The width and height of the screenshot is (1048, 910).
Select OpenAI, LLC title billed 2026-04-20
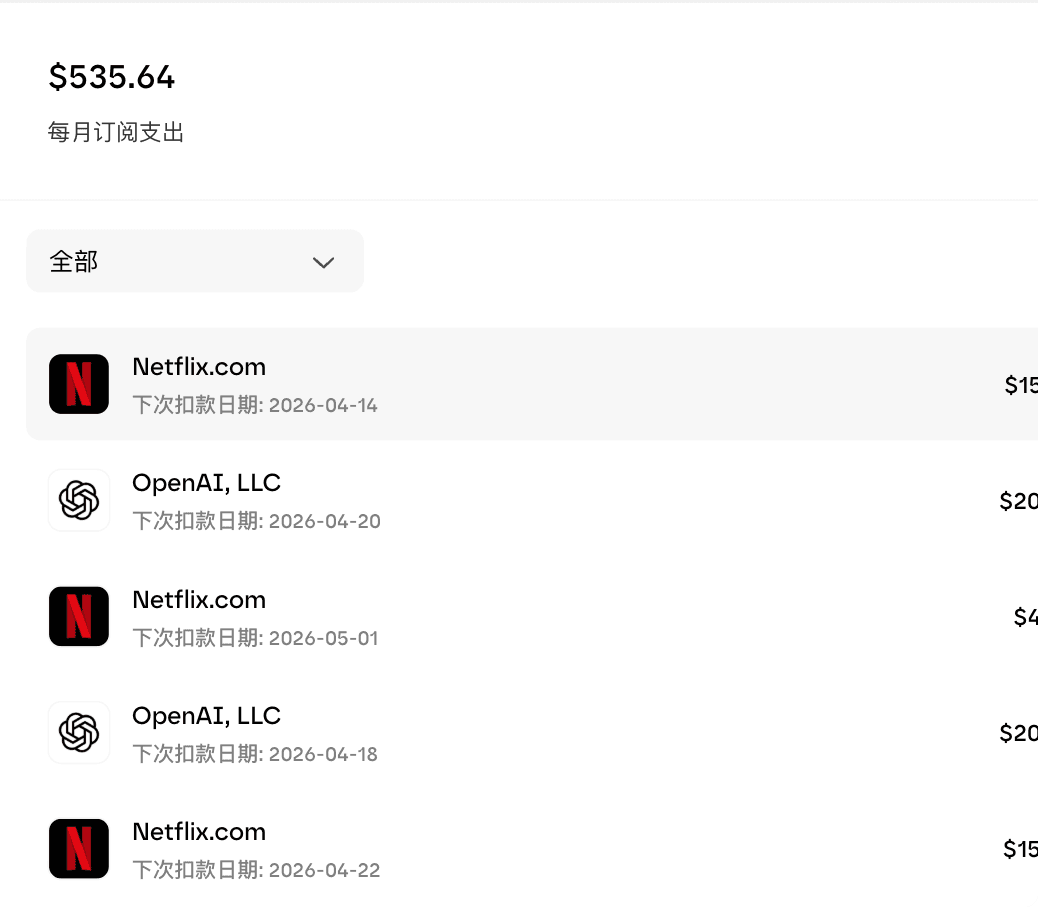207,483
